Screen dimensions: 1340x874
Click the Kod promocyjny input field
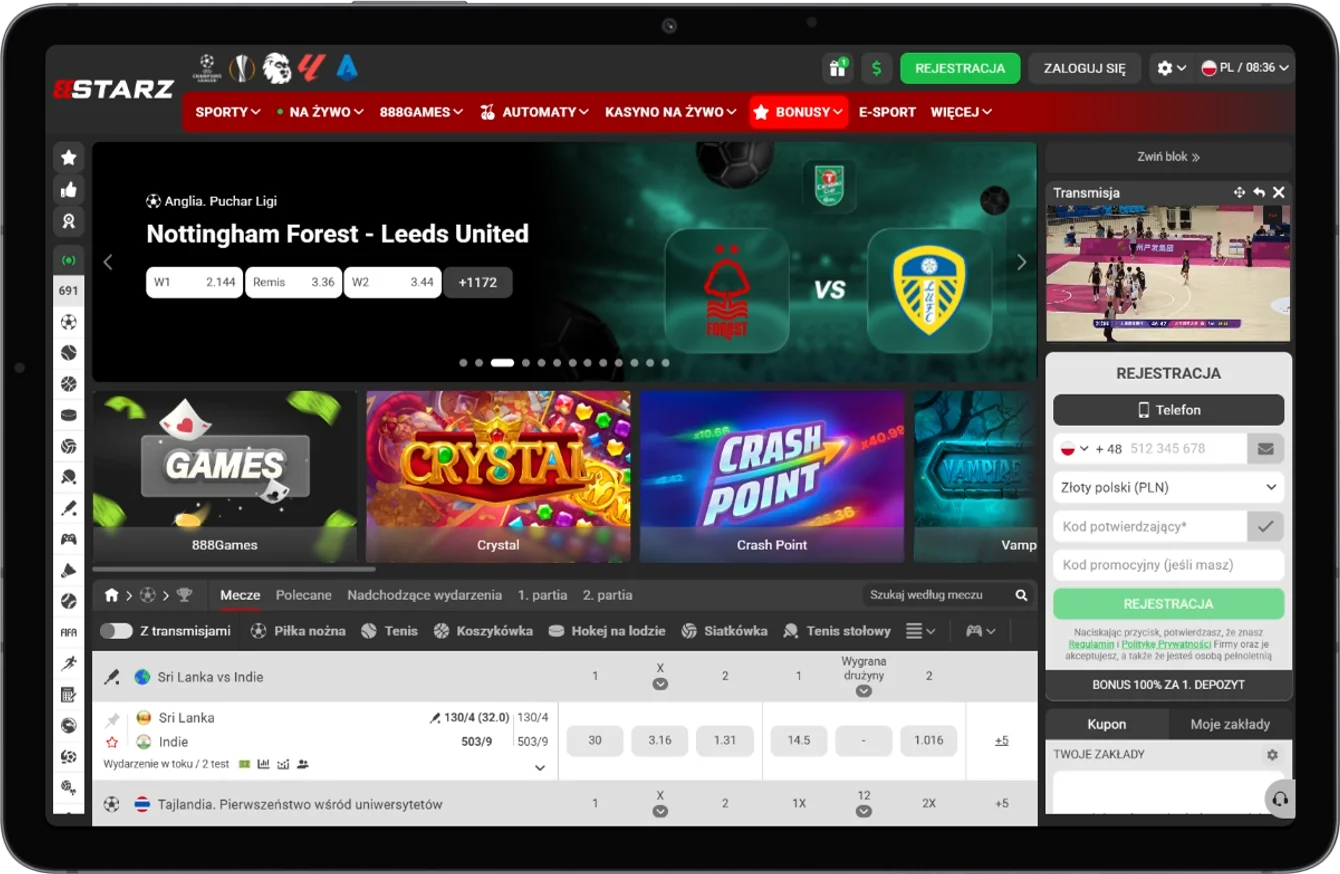1168,565
